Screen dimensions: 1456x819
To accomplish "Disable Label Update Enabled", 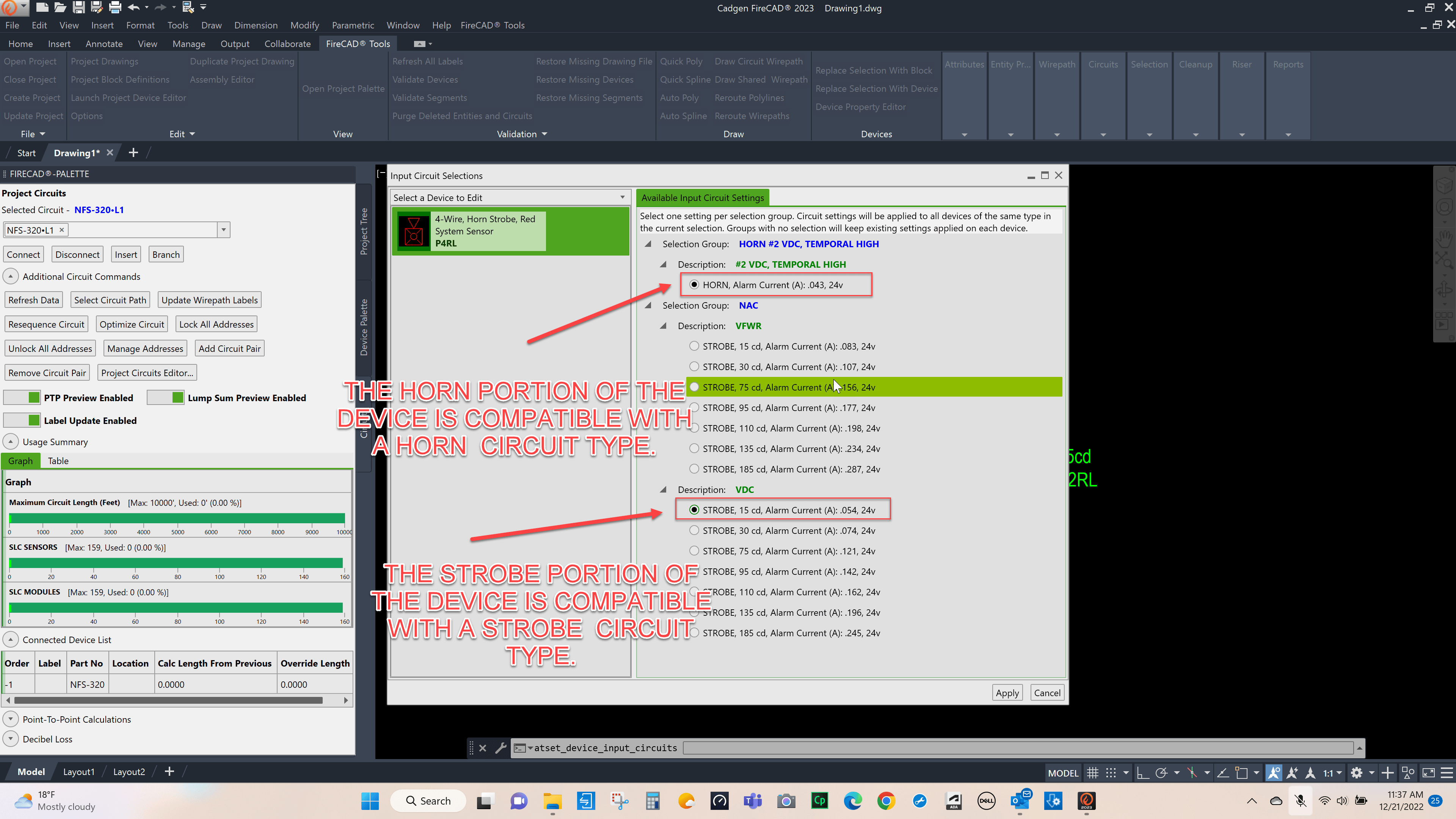I will coord(22,420).
